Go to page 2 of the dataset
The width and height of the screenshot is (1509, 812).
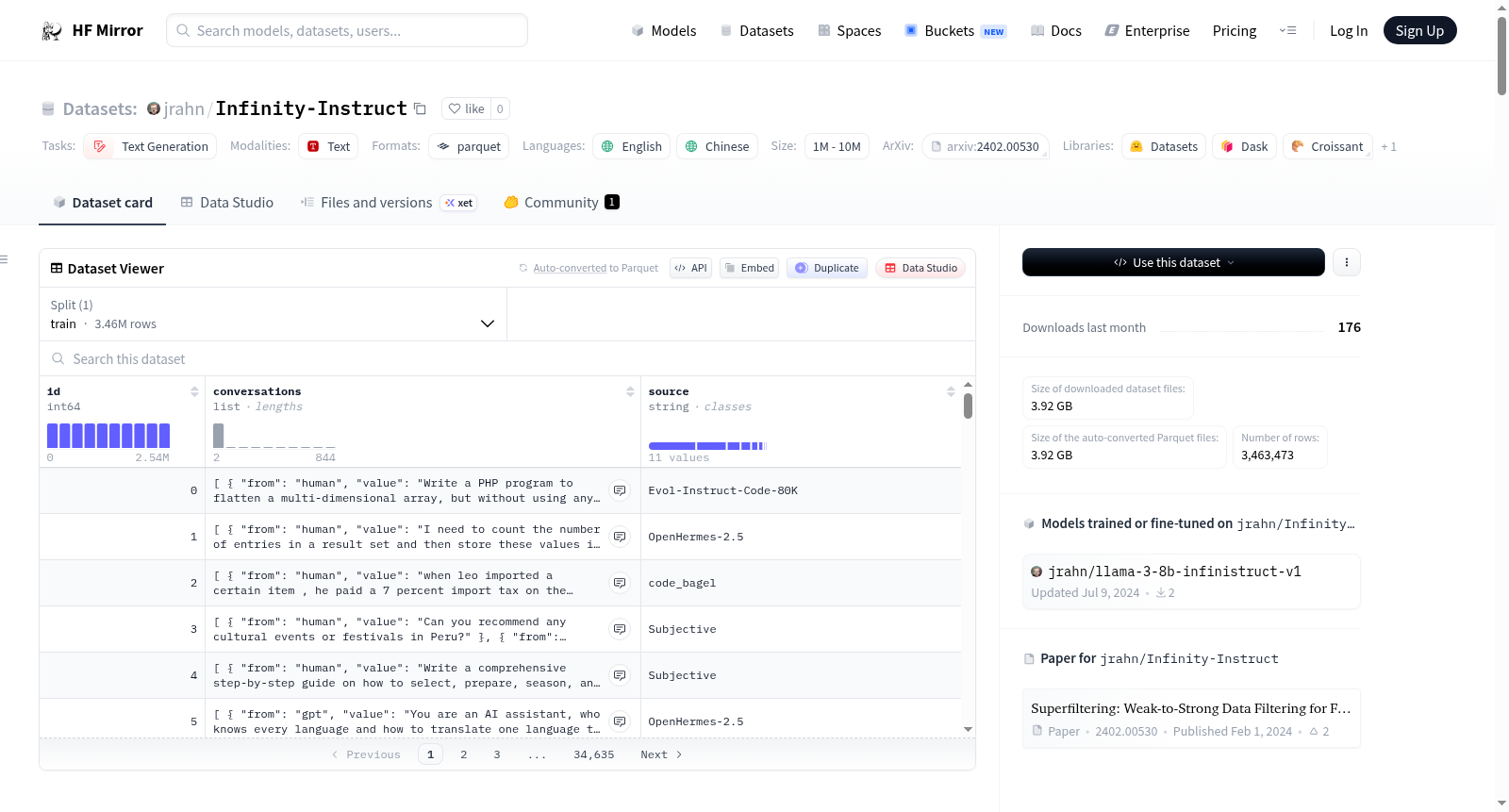pos(463,754)
